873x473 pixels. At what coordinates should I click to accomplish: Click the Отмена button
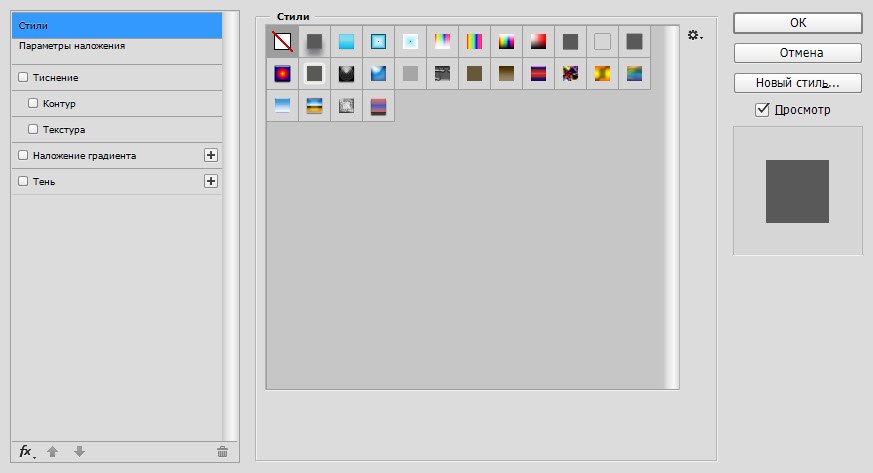797,53
